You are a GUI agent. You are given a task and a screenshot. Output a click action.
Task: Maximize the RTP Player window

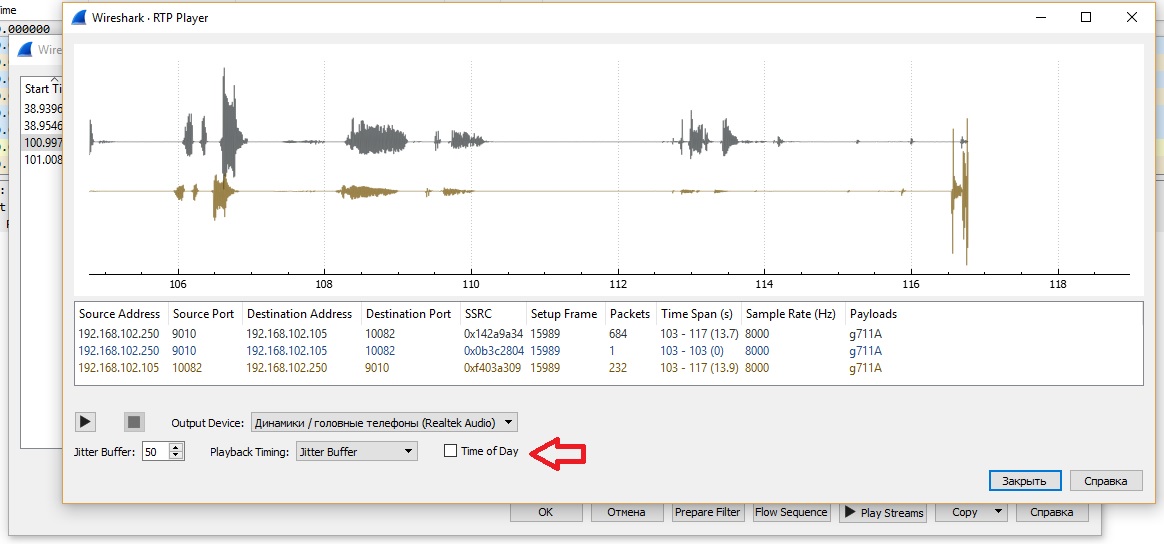tap(1086, 17)
